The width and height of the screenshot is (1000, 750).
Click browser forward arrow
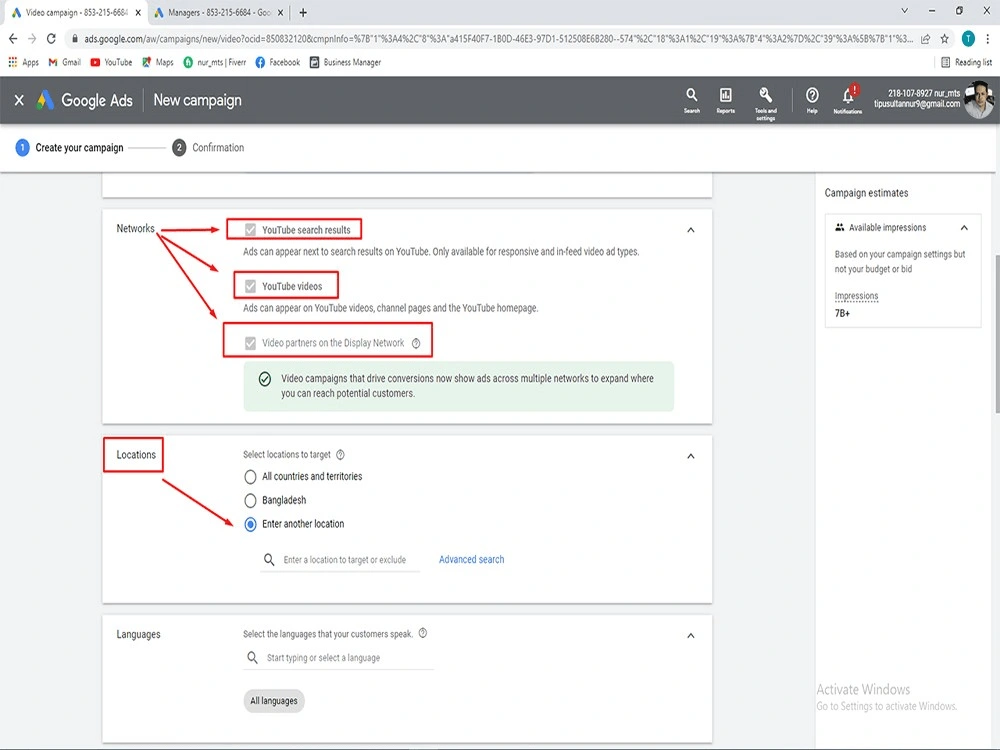(x=32, y=39)
